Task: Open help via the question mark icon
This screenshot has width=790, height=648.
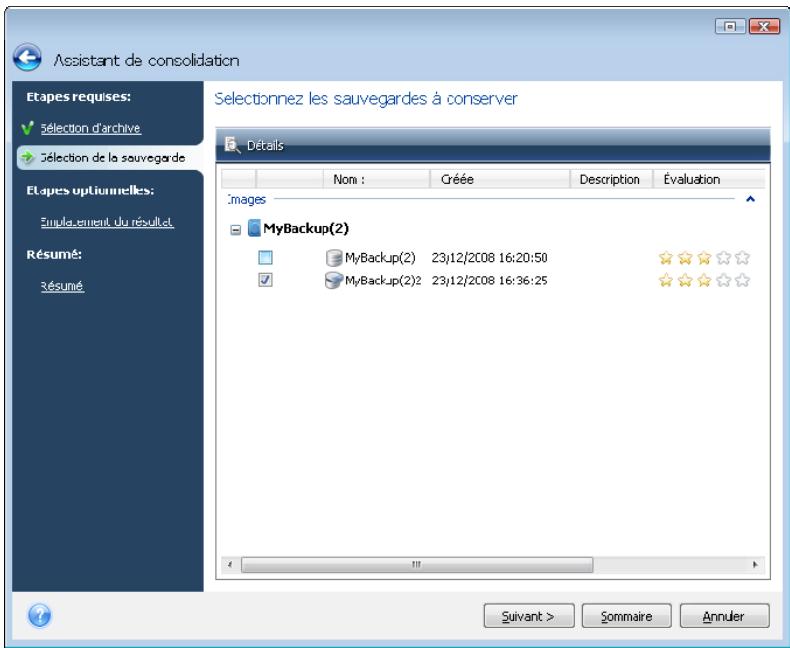Action: (x=39, y=615)
